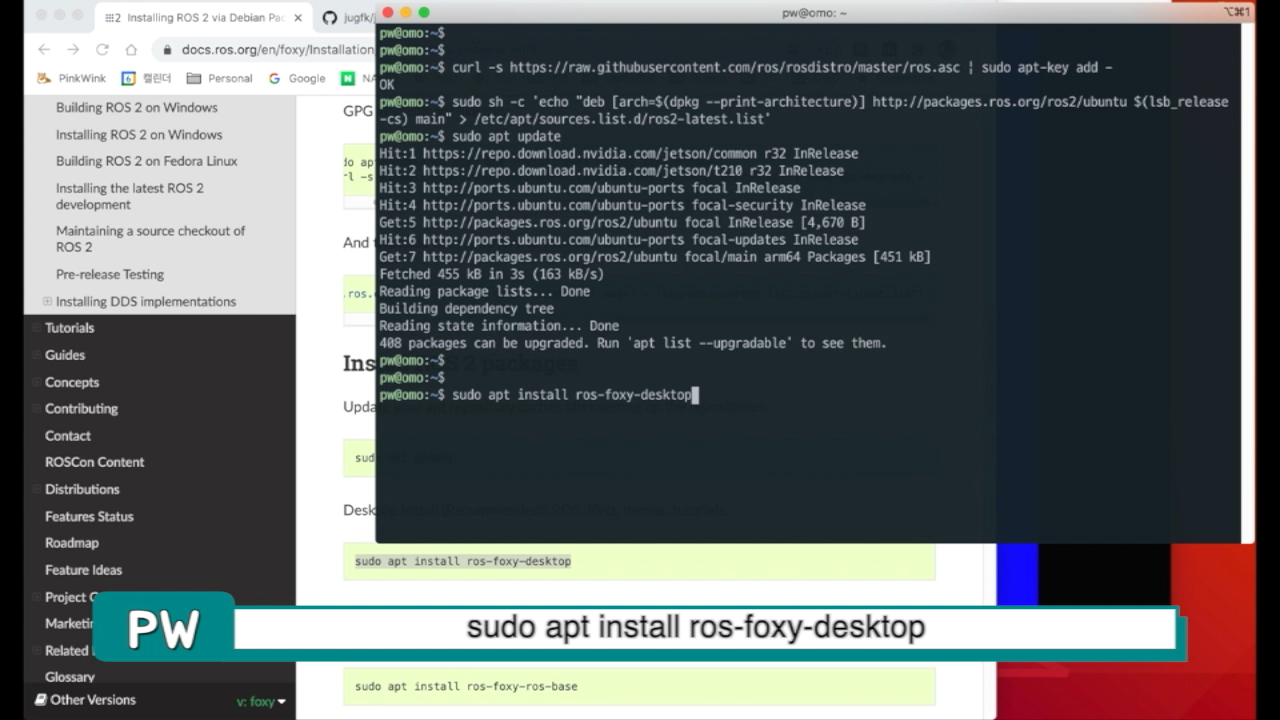Open Building ROS 2 on Windows
Image resolution: width=1280 pixels, height=720 pixels.
click(136, 107)
